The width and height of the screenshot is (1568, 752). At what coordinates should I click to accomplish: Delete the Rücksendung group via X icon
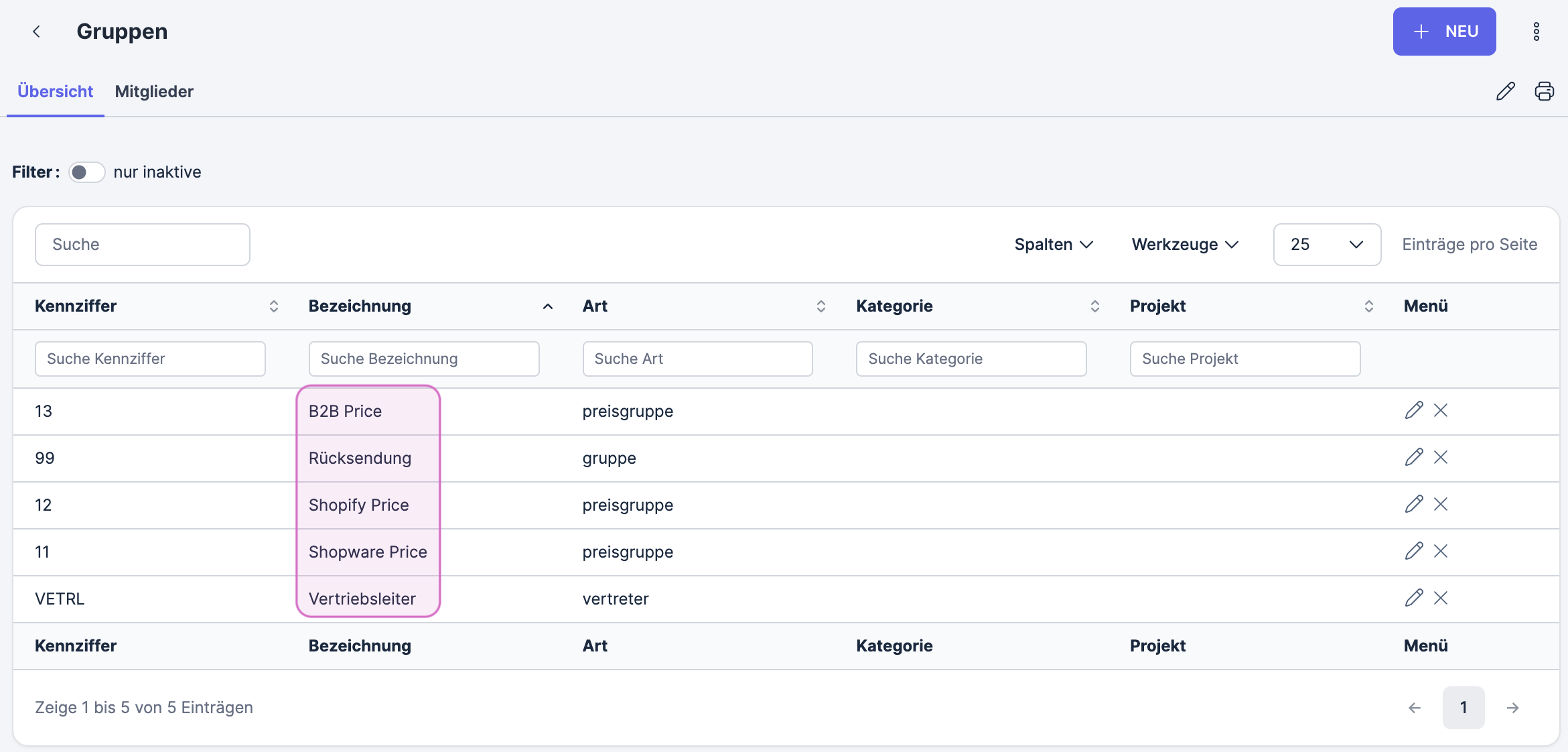1441,457
